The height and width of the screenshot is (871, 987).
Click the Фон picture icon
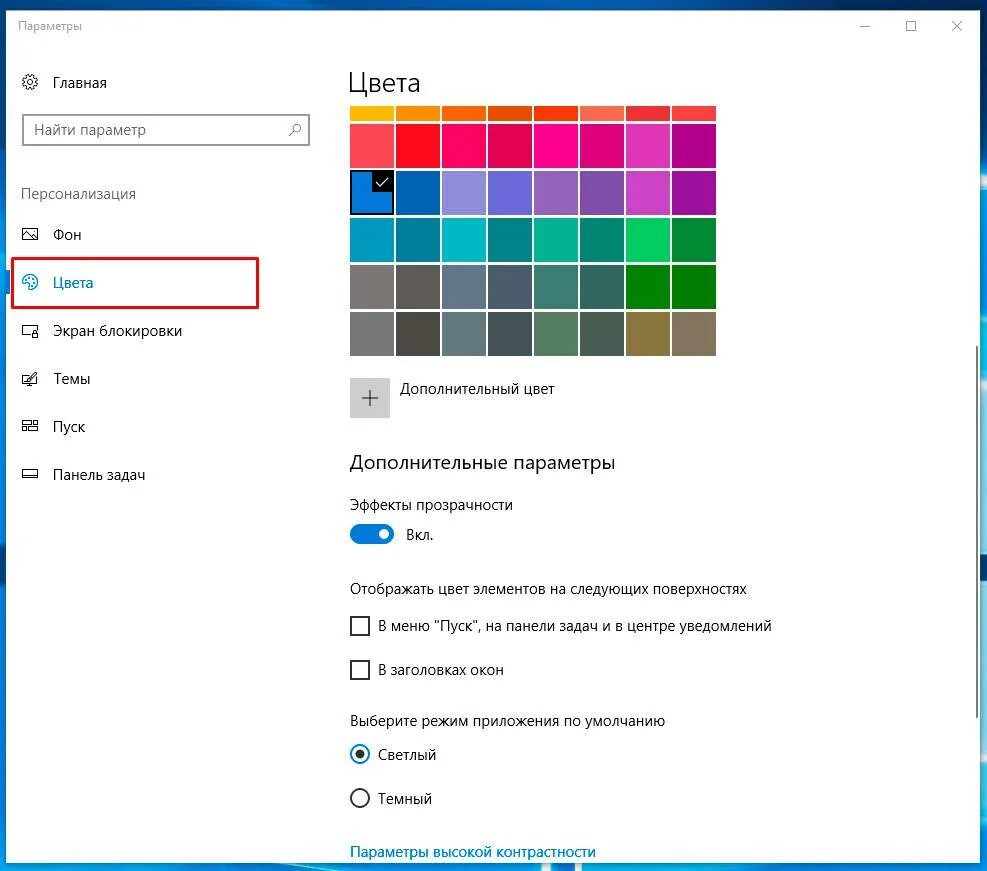[x=30, y=234]
